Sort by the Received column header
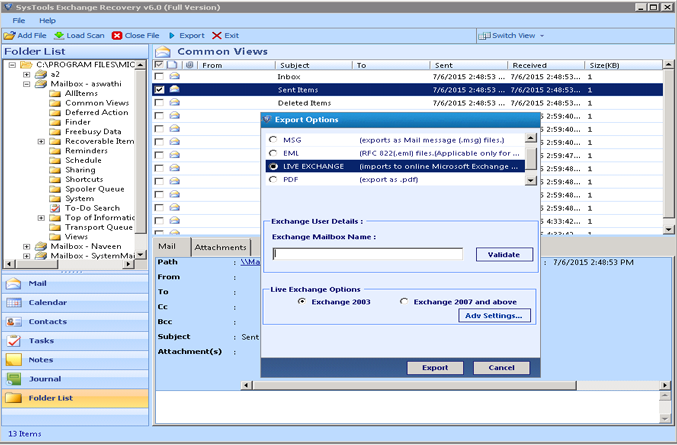Viewport: 677px width, 445px height. pyautogui.click(x=546, y=65)
